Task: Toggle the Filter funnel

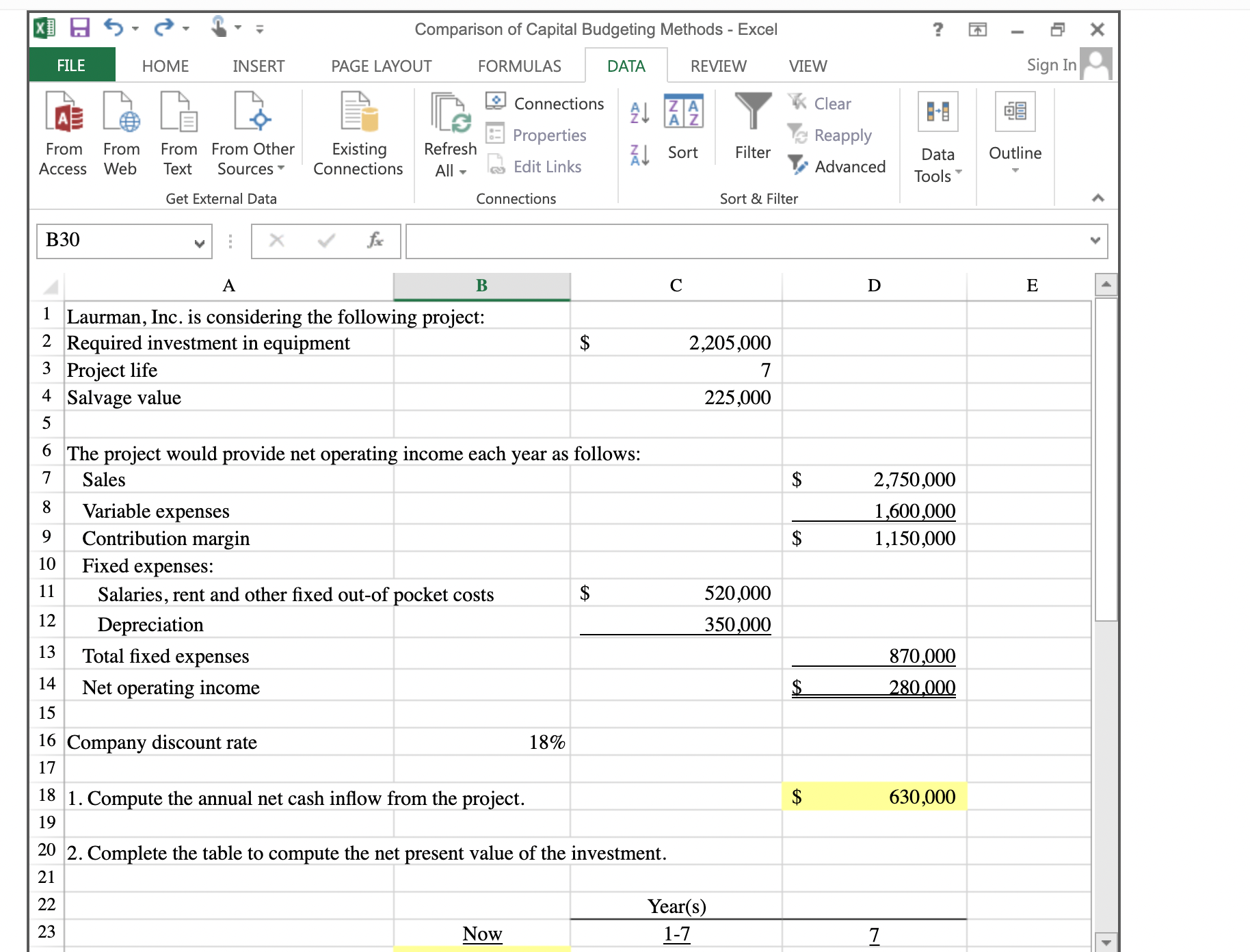Action: [753, 128]
